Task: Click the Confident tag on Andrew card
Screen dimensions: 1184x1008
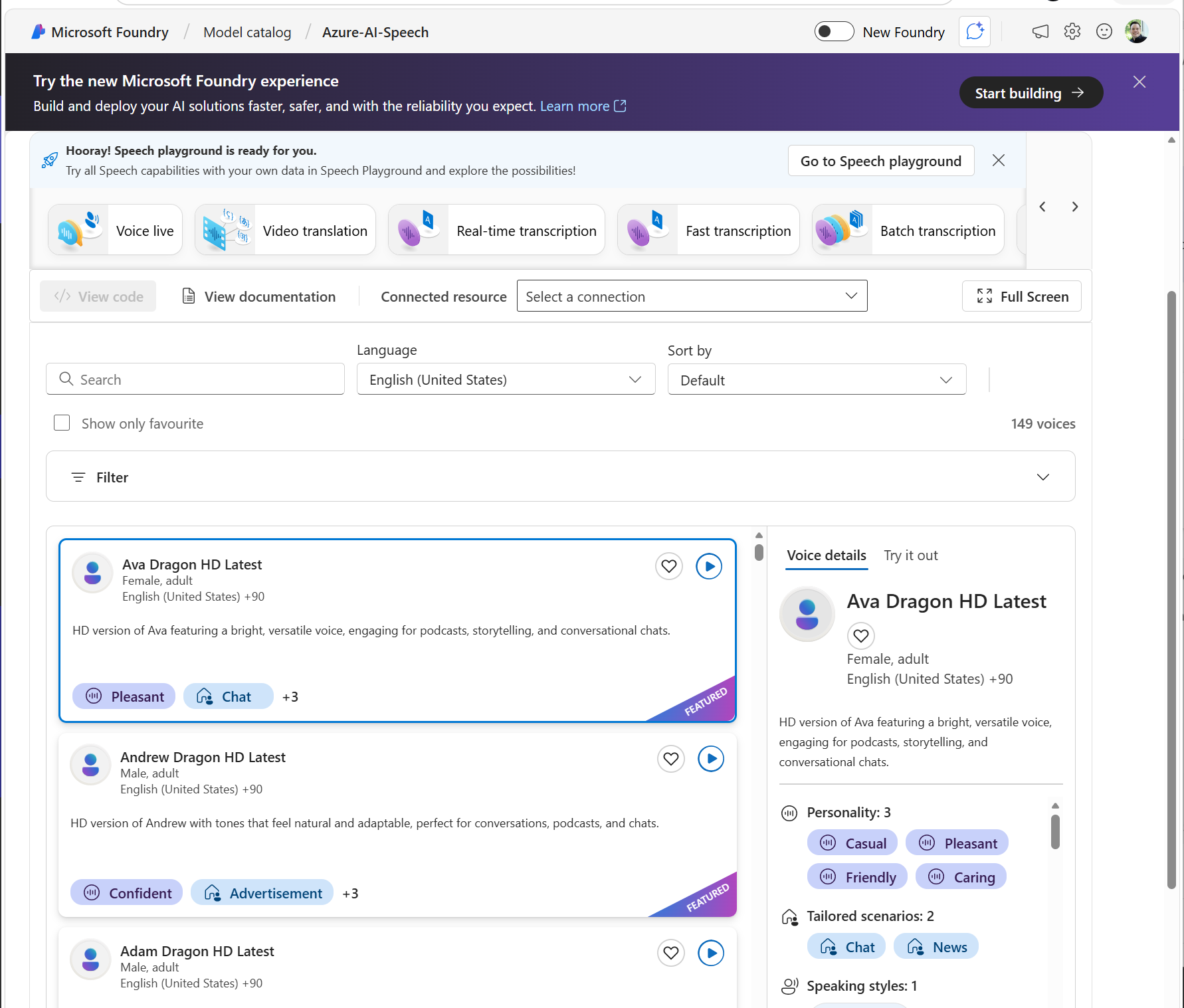Action: [126, 893]
